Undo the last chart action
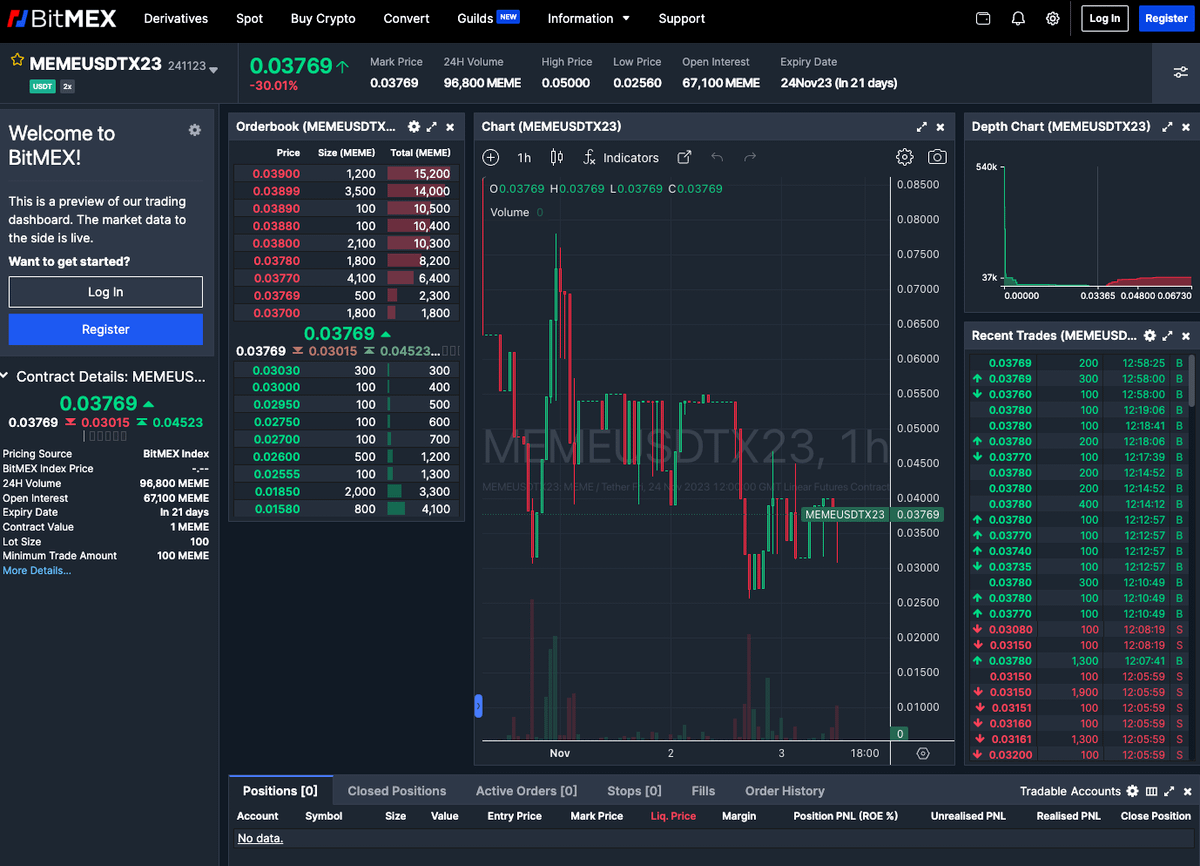The image size is (1200, 866). click(x=717, y=157)
